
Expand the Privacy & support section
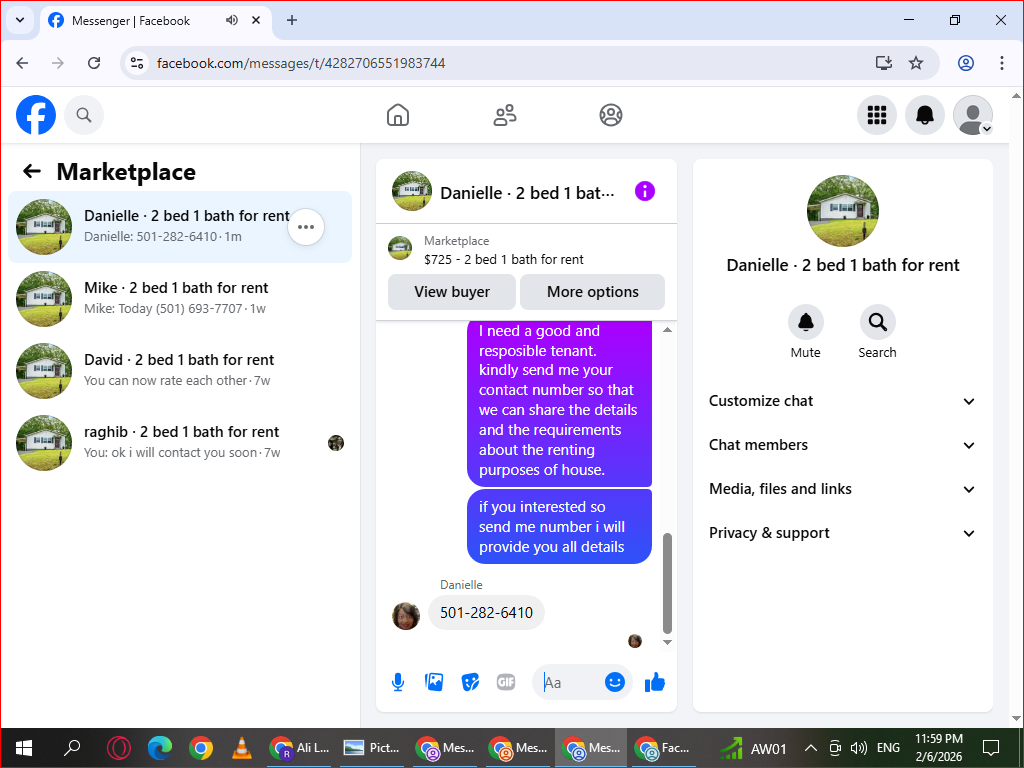click(x=842, y=533)
